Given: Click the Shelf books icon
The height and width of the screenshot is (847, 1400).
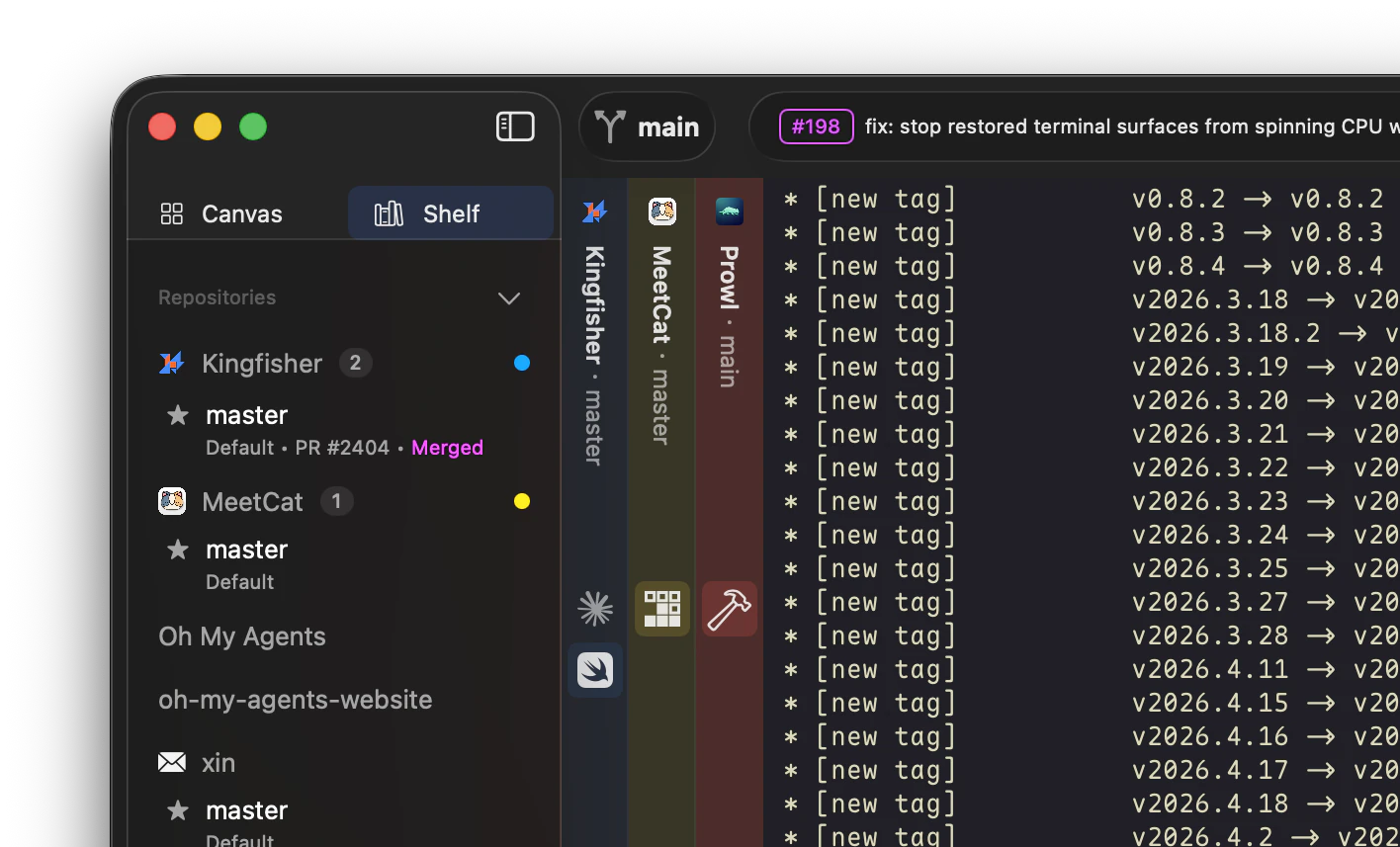Looking at the screenshot, I should click(x=389, y=213).
